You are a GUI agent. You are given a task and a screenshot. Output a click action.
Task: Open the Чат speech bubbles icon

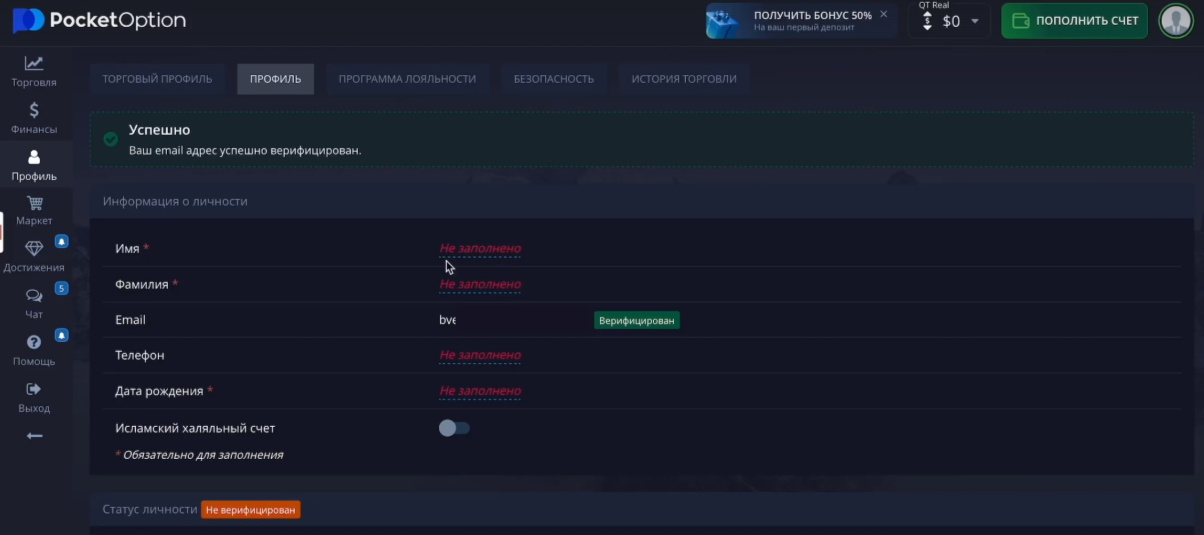(x=34, y=296)
